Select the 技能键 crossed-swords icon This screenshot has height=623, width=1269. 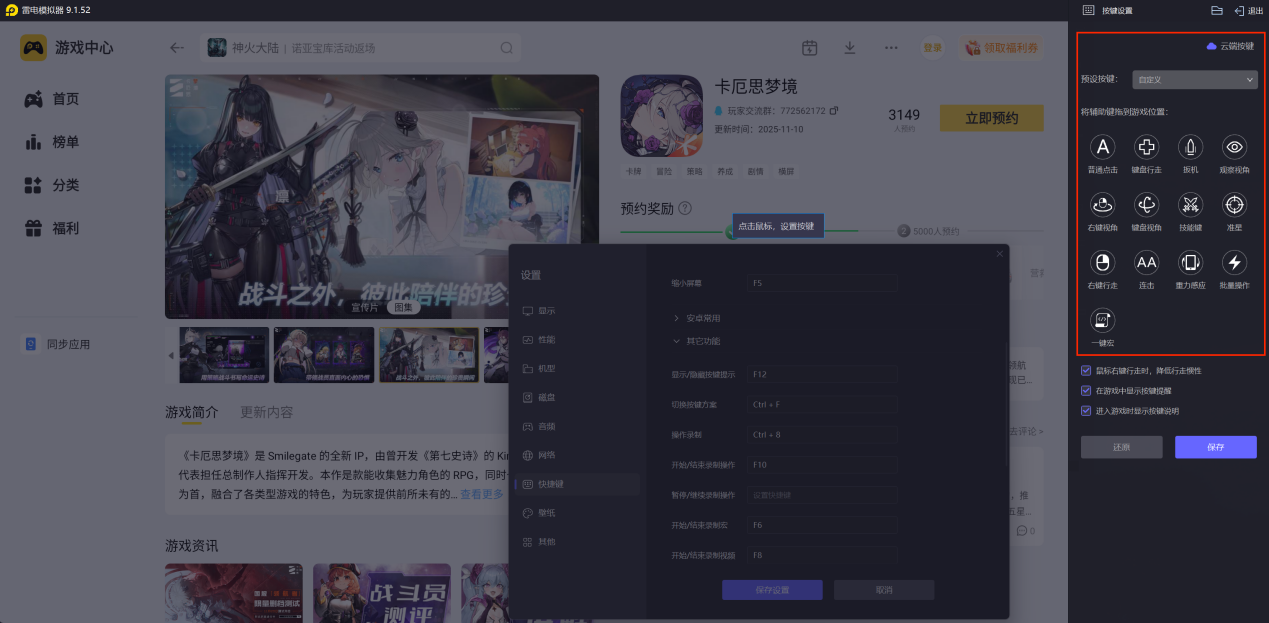tap(1190, 205)
